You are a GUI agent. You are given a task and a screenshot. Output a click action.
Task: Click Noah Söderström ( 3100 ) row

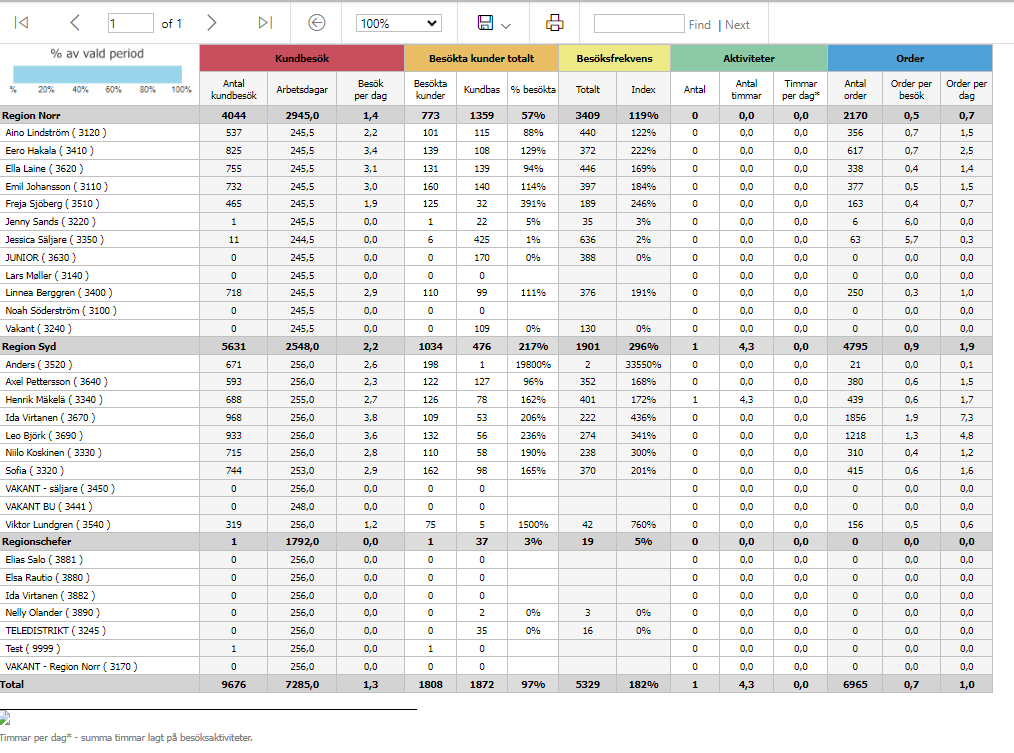496,311
